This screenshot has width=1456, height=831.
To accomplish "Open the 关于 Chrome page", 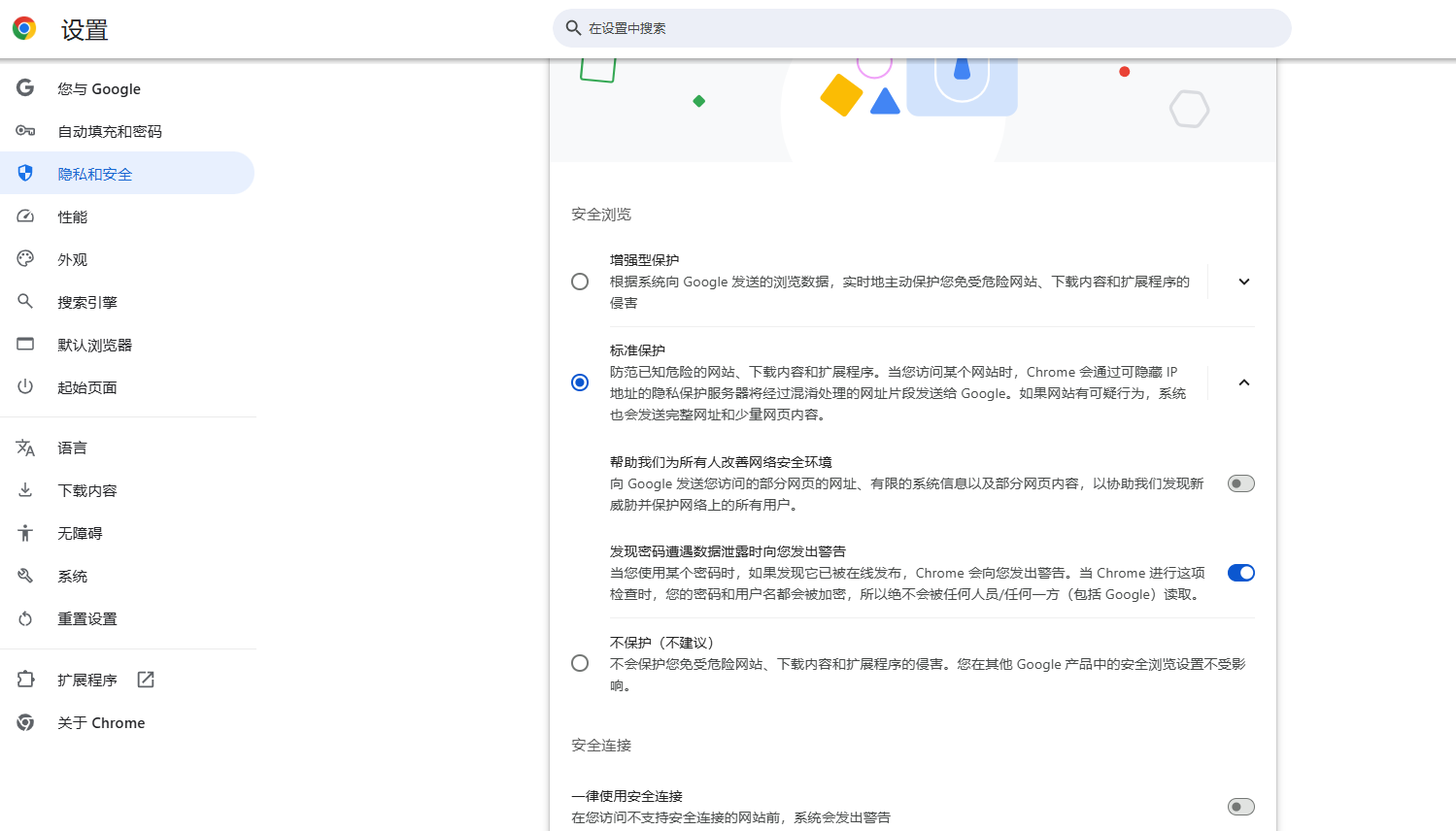I will (127, 722).
